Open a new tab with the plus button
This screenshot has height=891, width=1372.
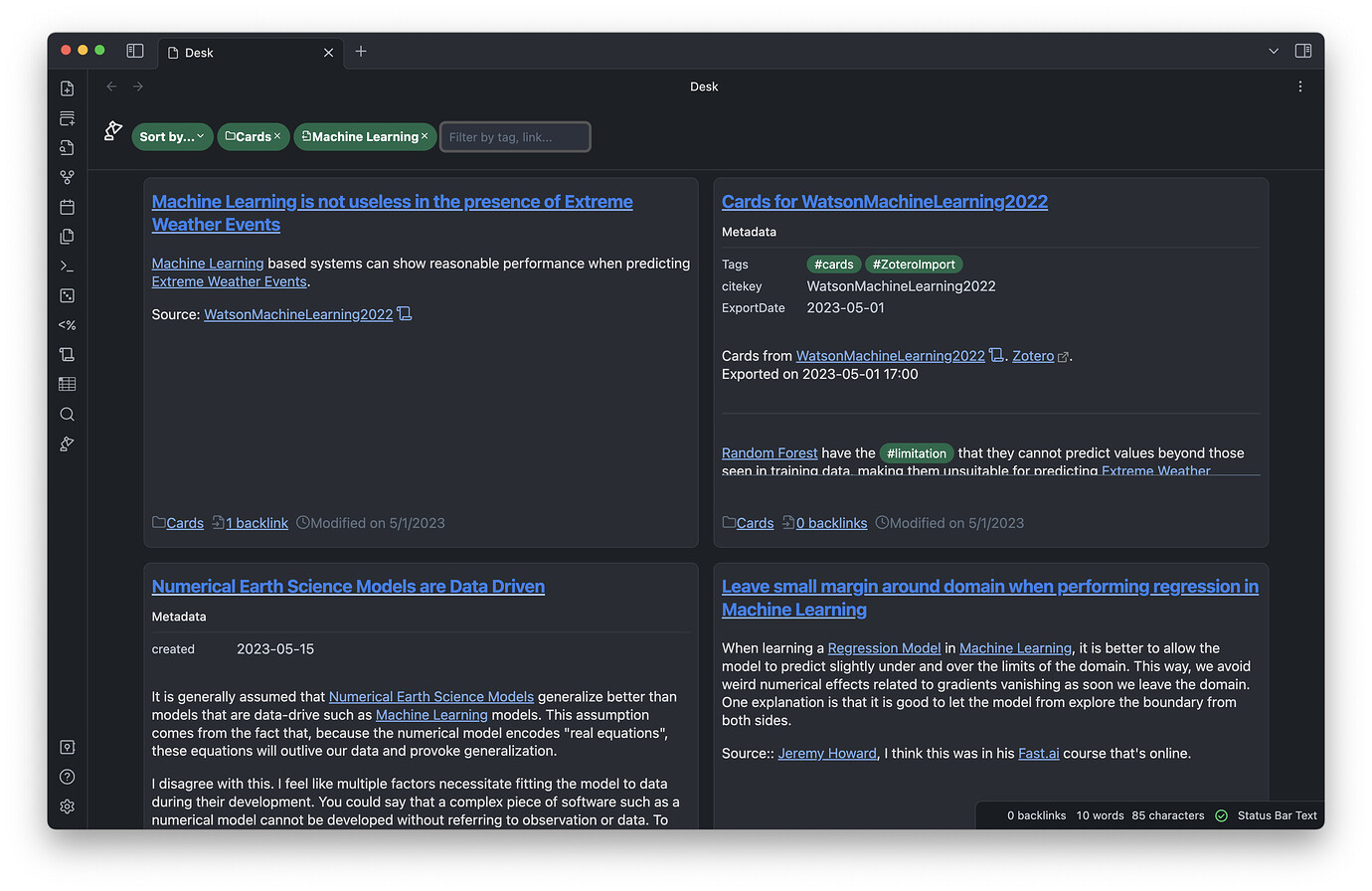click(361, 52)
